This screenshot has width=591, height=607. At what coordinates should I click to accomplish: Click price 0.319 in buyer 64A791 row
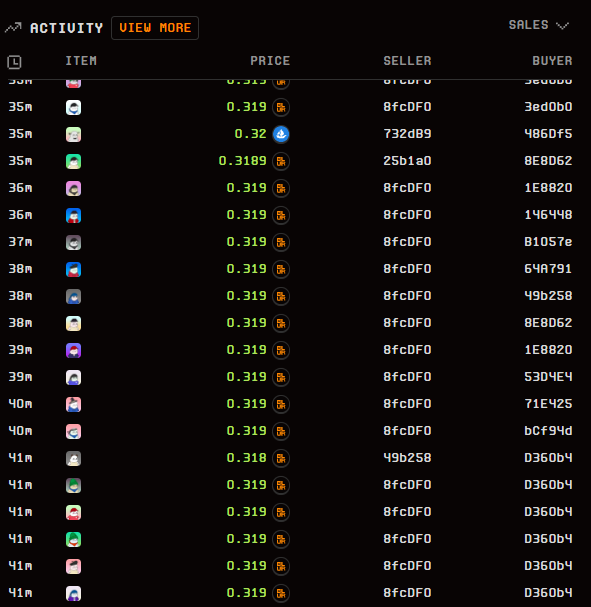(247, 269)
